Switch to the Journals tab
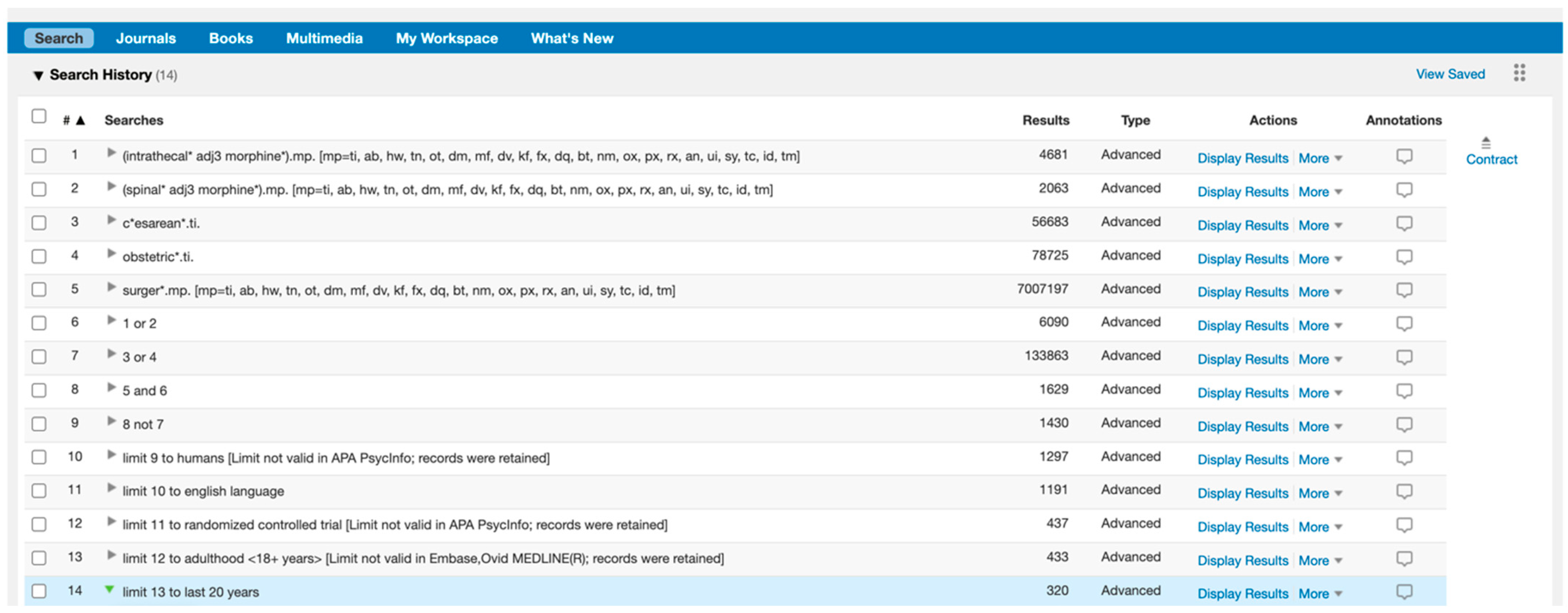 [x=146, y=38]
